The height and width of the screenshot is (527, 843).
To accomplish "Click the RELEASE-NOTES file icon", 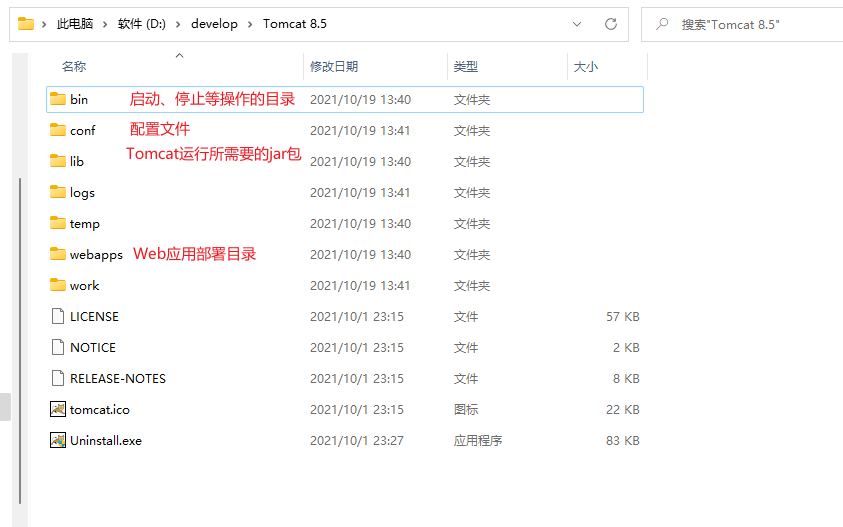I will (x=58, y=378).
